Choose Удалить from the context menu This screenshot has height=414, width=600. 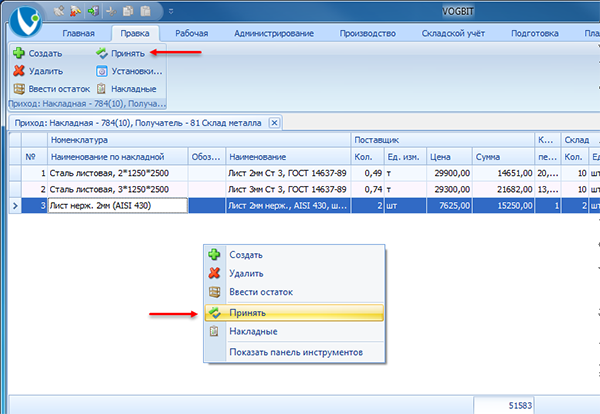(x=245, y=273)
